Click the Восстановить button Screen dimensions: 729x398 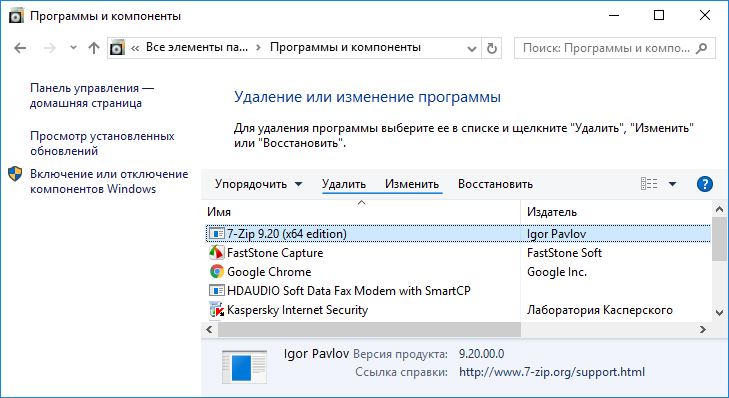point(495,184)
